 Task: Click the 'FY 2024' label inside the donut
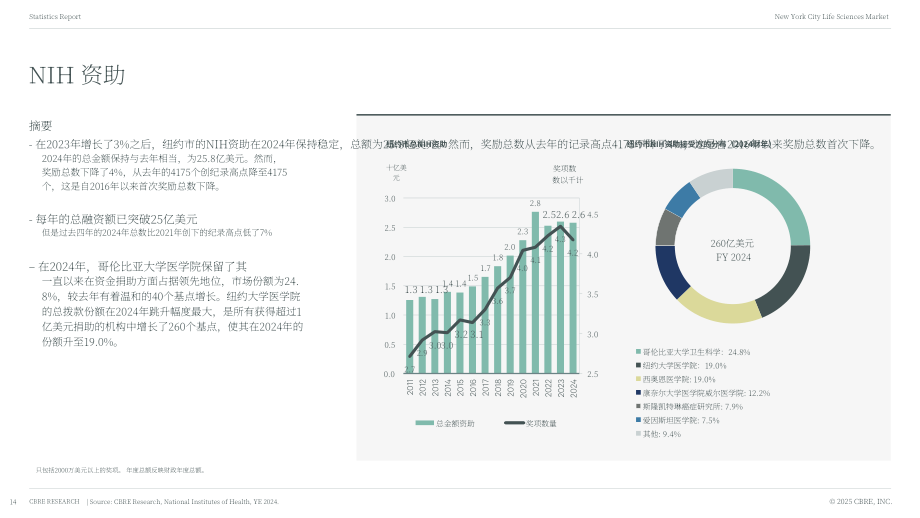tap(733, 258)
